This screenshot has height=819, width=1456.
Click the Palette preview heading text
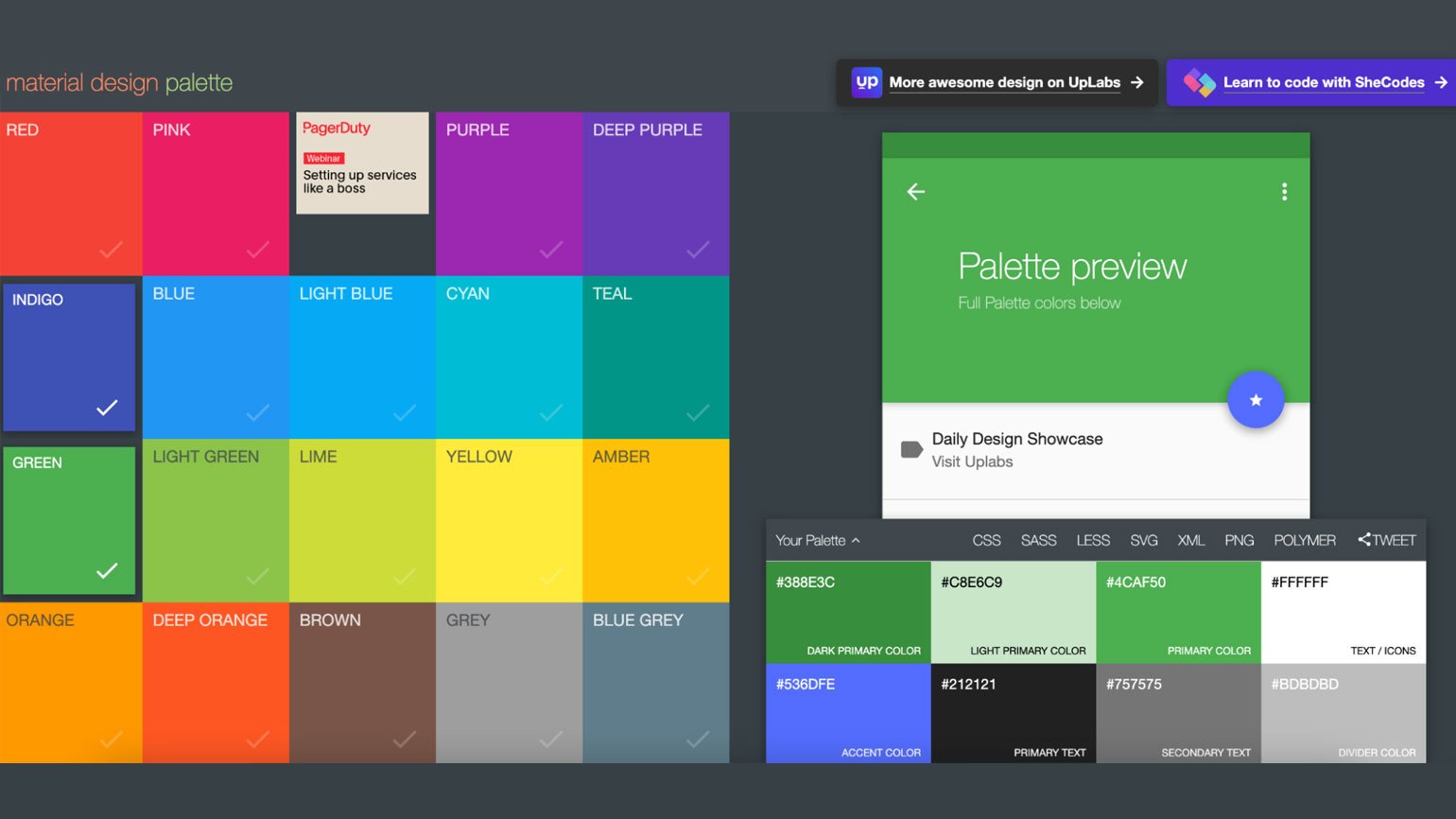tap(1072, 267)
